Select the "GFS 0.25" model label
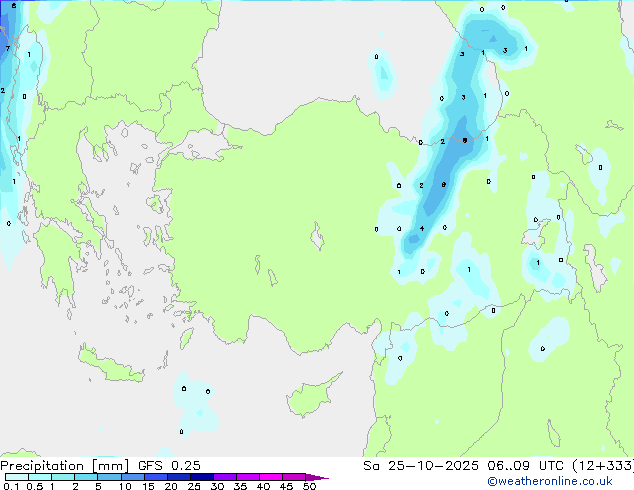The image size is (634, 490). click(x=169, y=466)
